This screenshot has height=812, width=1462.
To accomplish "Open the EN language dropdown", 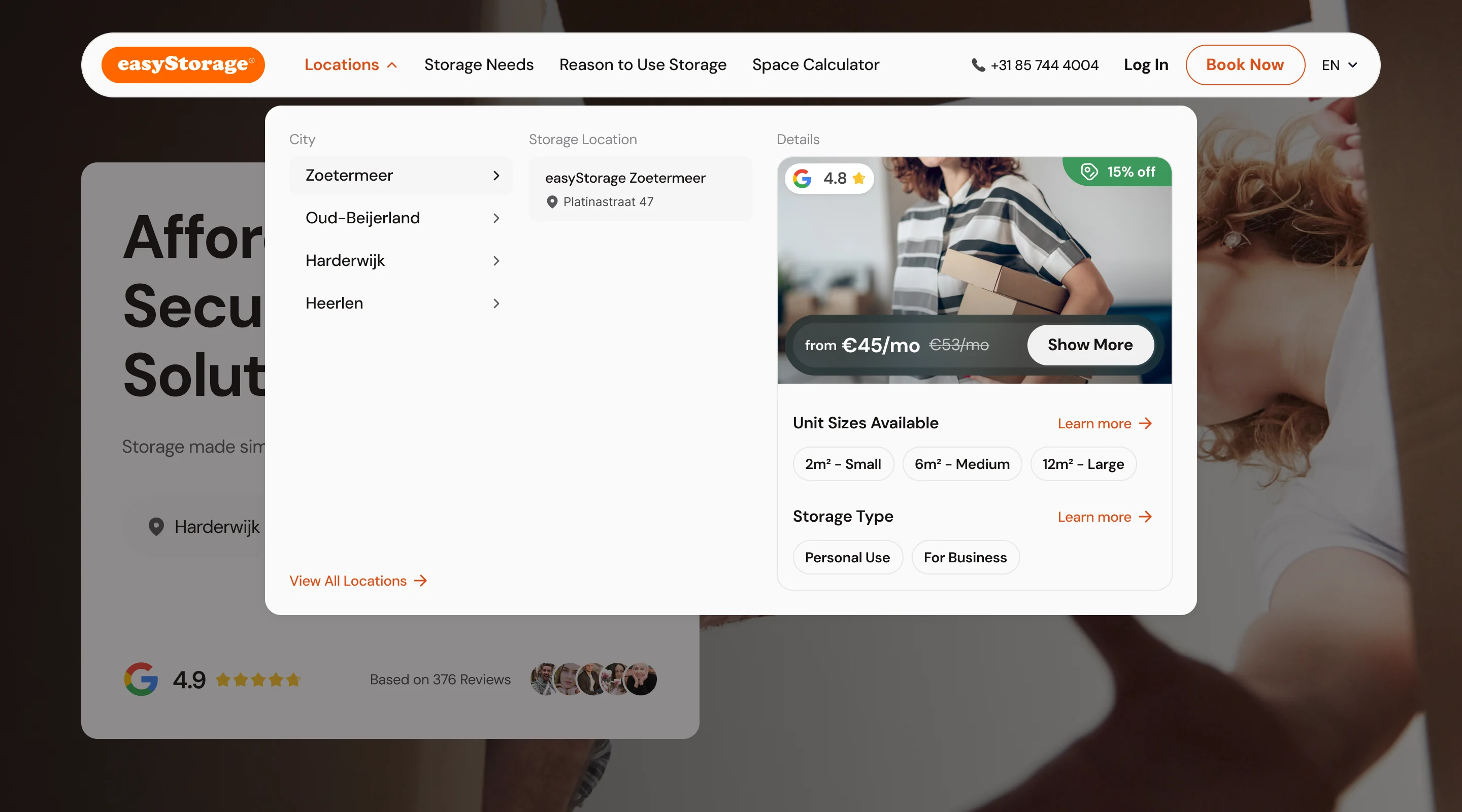I will 1340,65.
